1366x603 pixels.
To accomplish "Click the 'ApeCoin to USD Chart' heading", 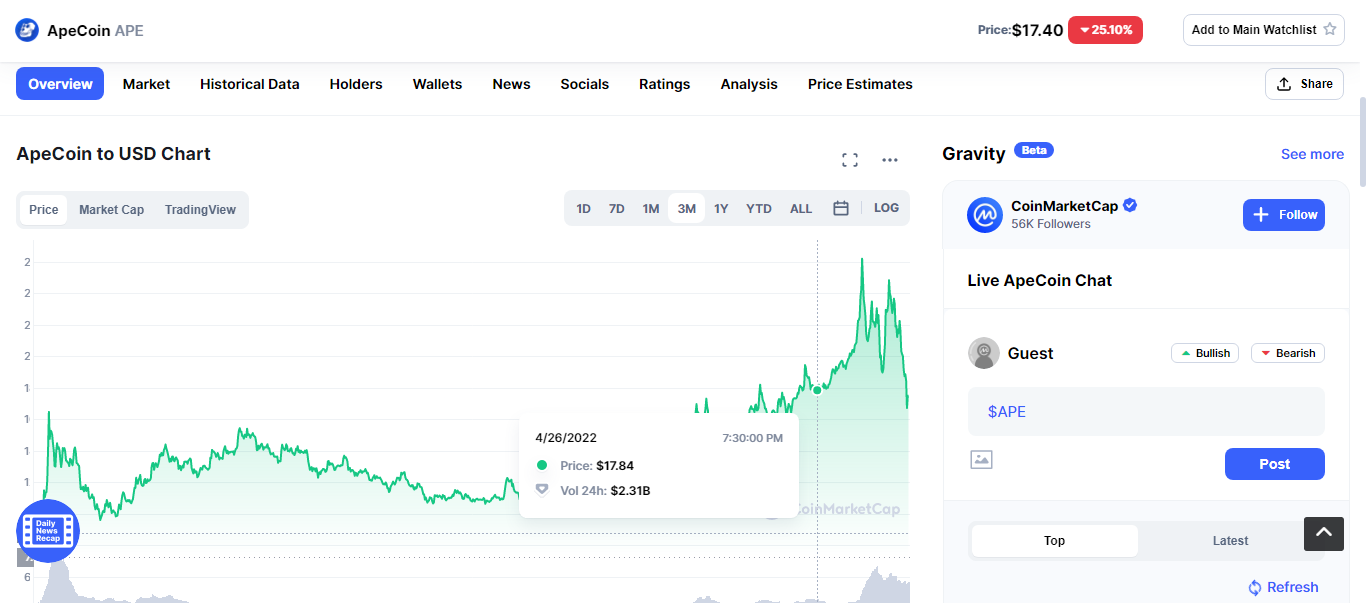I will coord(113,154).
